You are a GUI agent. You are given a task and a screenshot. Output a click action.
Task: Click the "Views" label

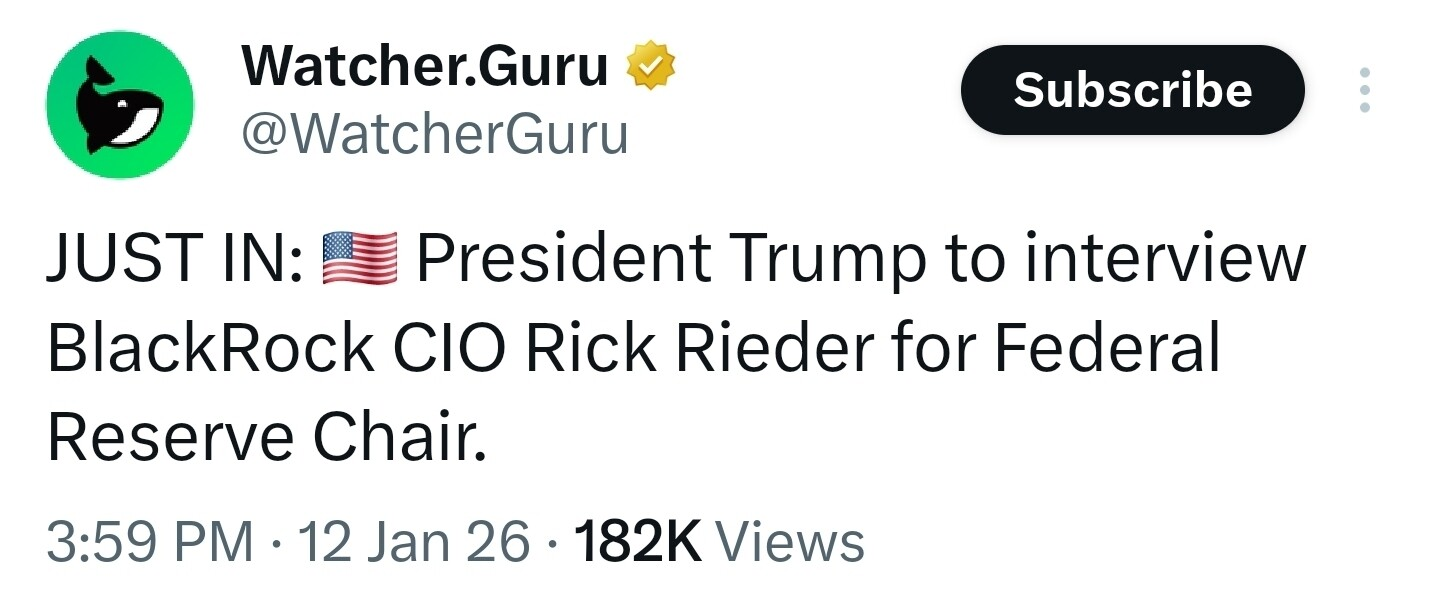click(x=790, y=543)
